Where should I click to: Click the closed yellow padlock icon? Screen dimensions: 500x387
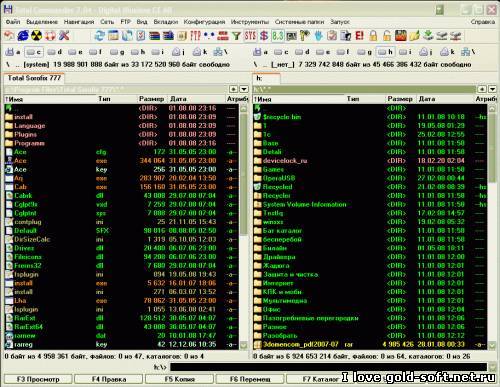[373, 35]
